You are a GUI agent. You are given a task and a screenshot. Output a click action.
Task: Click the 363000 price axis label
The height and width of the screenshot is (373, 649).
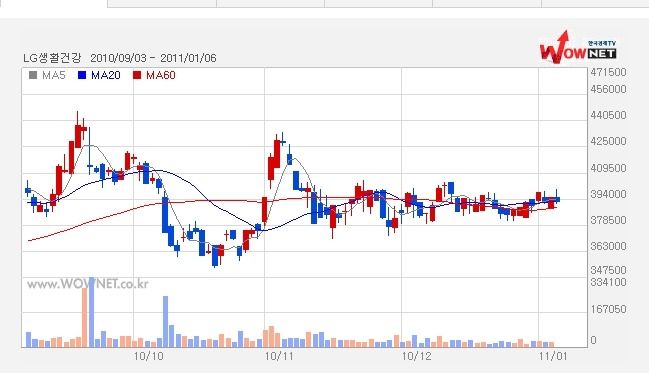608,246
